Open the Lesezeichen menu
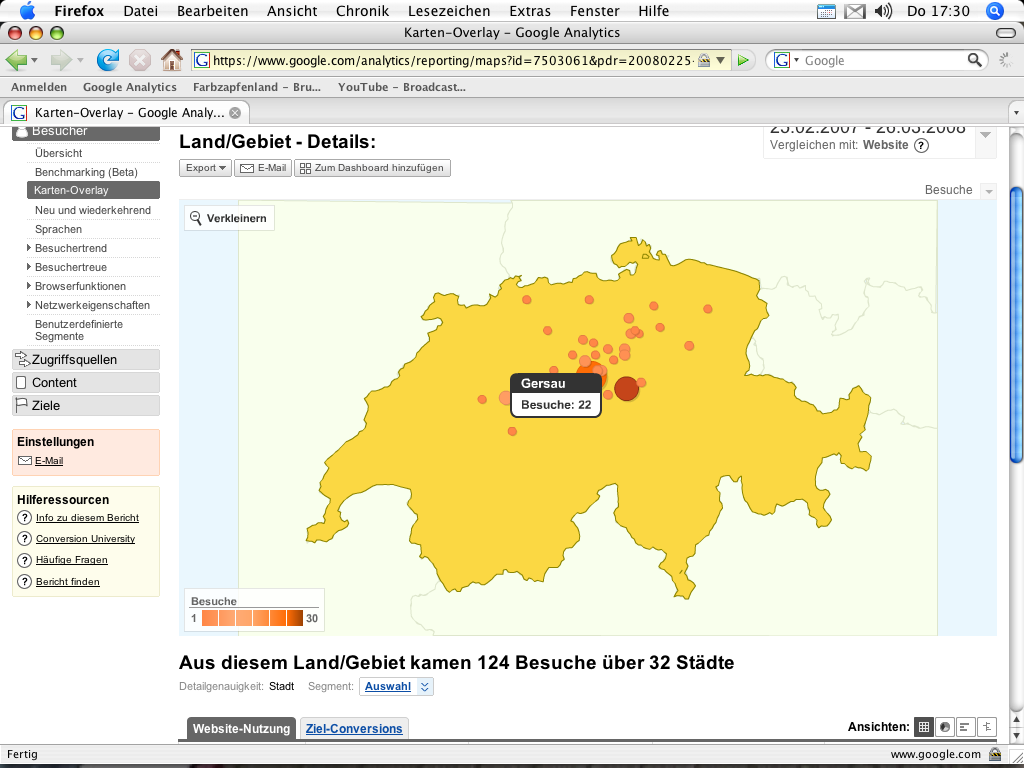Image resolution: width=1024 pixels, height=768 pixels. (x=449, y=11)
